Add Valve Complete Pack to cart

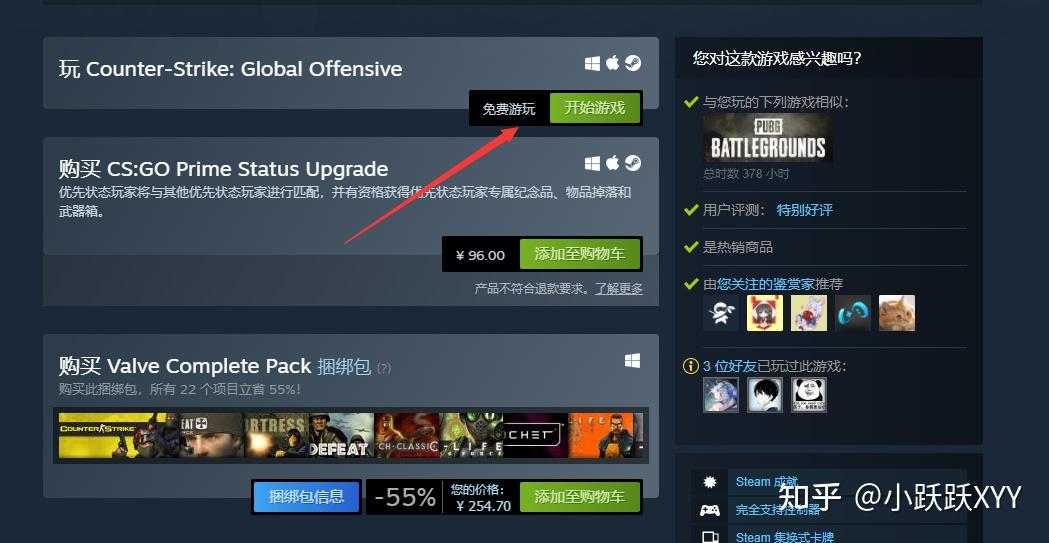click(x=579, y=497)
